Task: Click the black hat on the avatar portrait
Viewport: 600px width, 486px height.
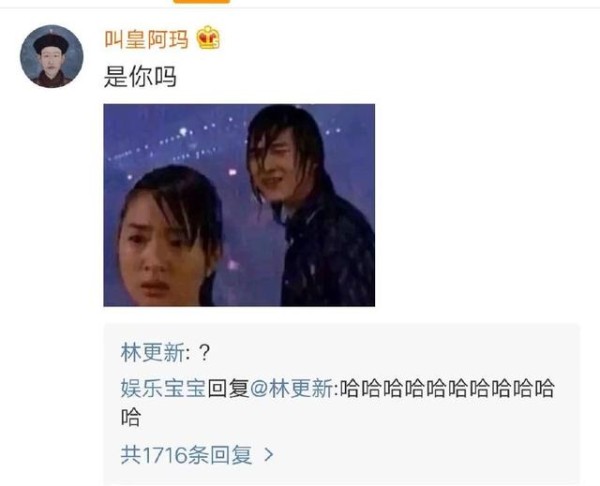Action: pos(51,43)
